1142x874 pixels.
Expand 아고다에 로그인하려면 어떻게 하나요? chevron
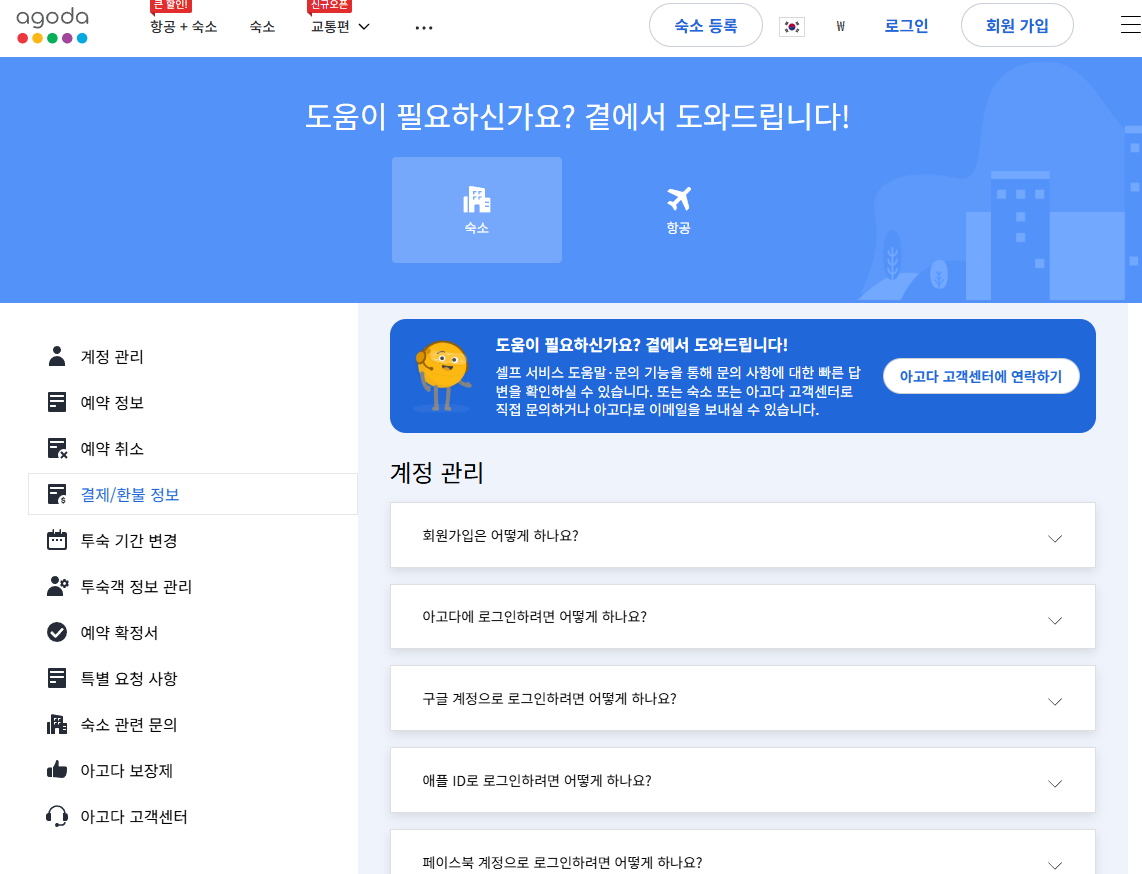click(x=1055, y=620)
